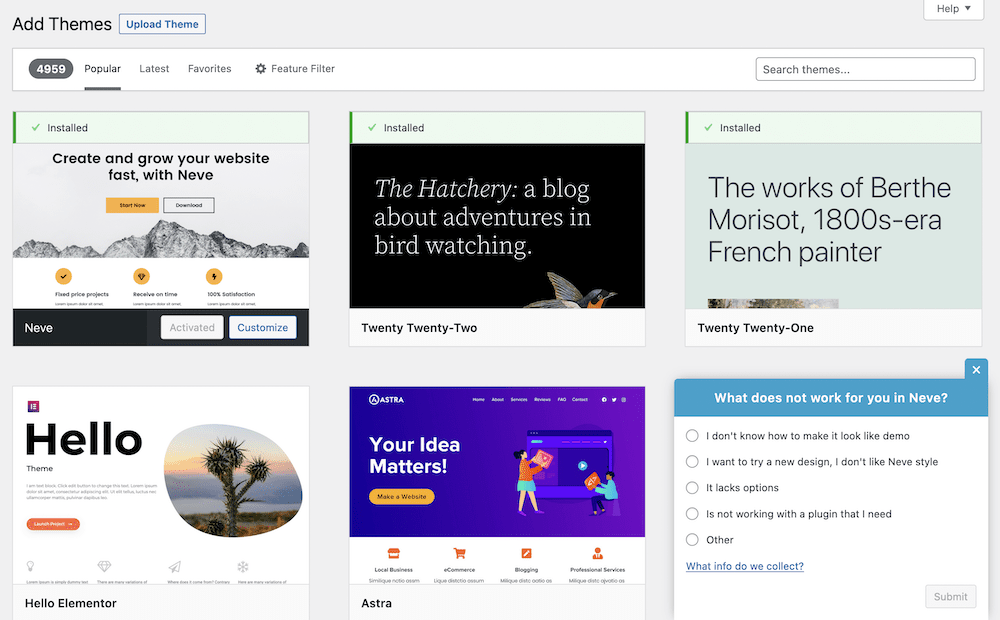Select "Is not working with a plugin" reason
The height and width of the screenshot is (620, 1000).
692,513
